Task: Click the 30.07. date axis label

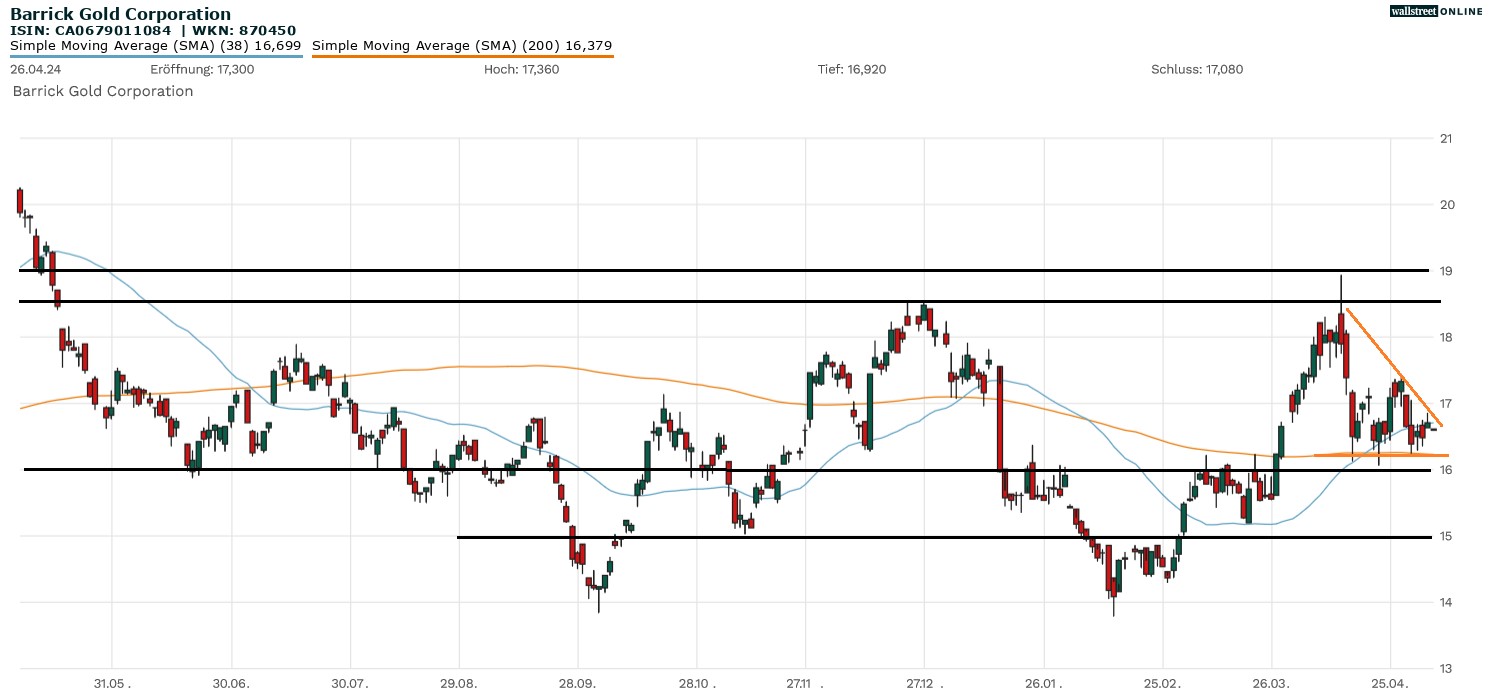Action: click(x=350, y=682)
